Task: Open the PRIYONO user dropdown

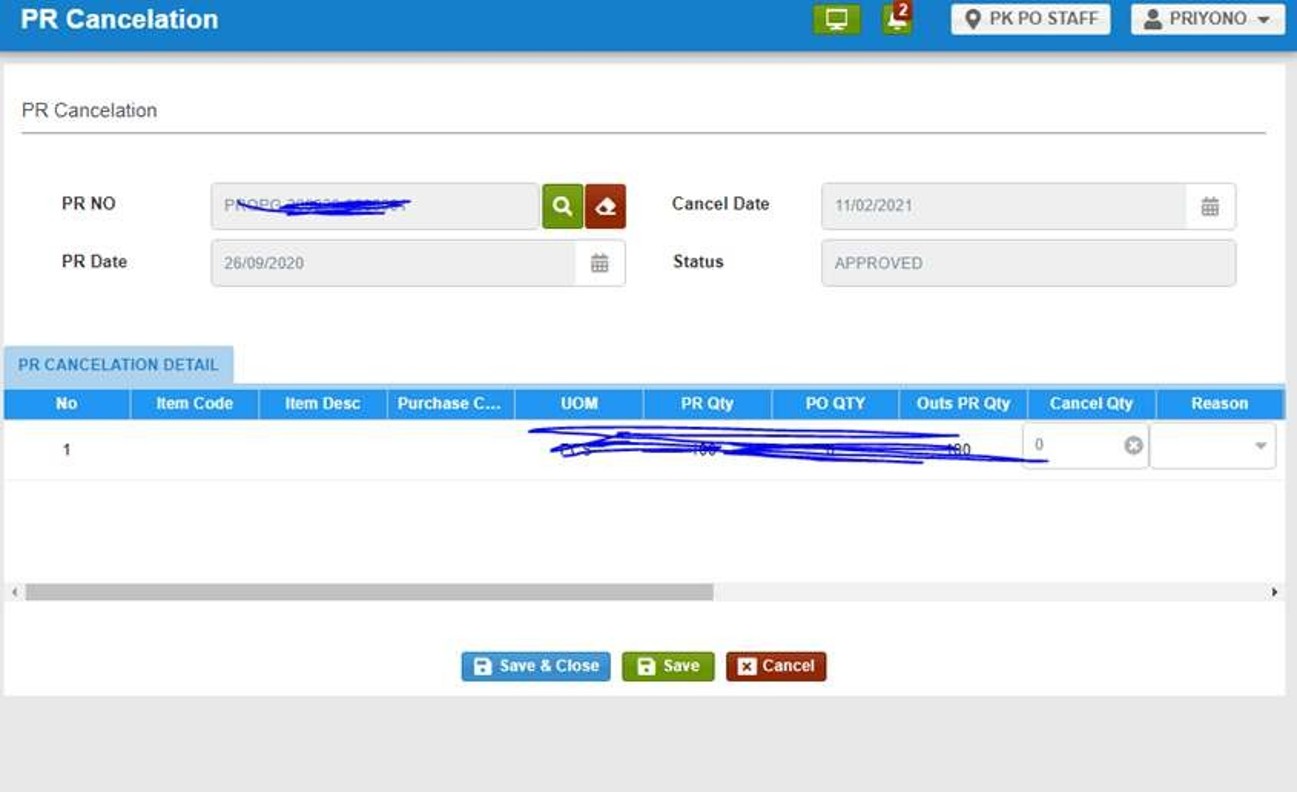Action: coord(1208,19)
